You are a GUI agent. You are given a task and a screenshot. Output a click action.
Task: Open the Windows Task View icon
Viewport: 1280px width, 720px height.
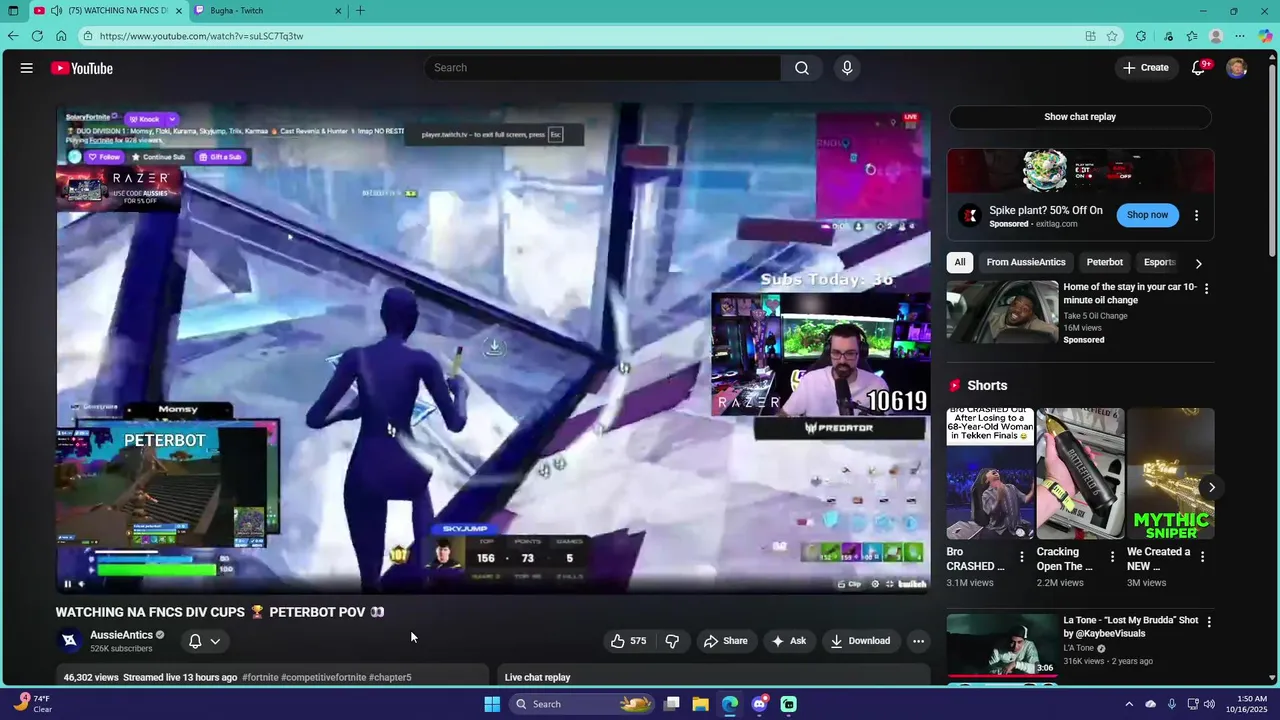click(672, 704)
